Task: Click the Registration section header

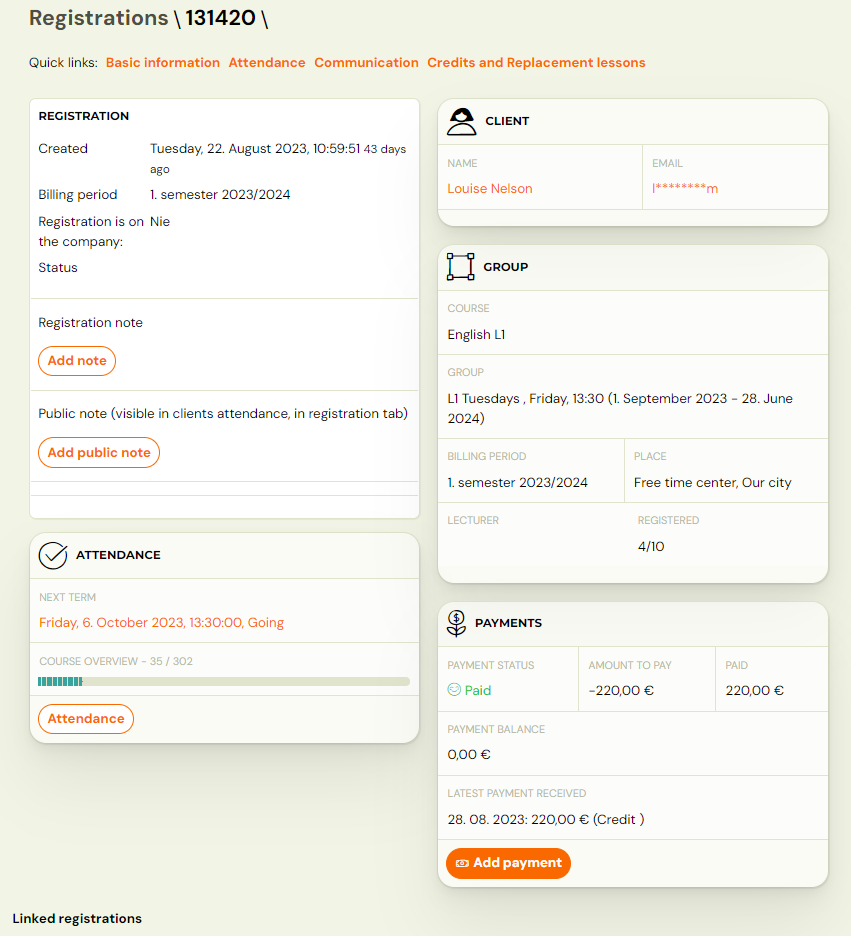Action: pos(83,115)
